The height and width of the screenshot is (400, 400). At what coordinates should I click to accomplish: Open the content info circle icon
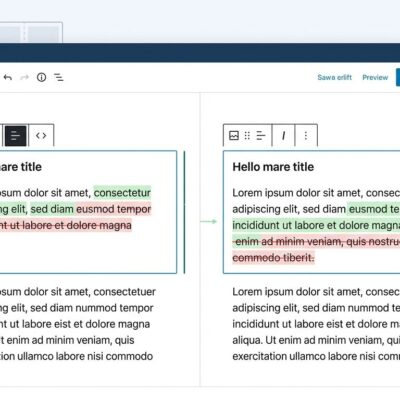pos(41,78)
